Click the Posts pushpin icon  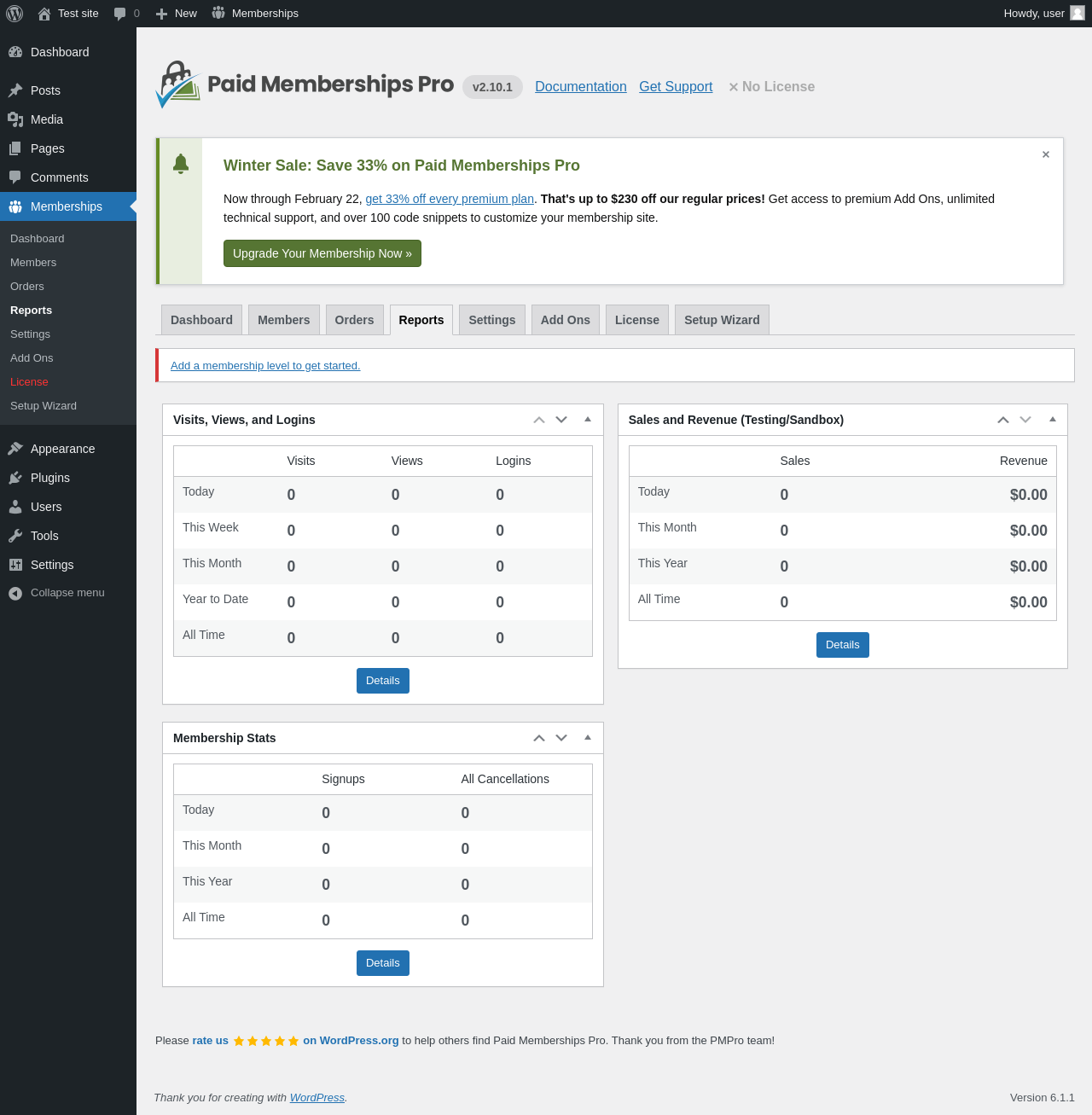pos(15,90)
